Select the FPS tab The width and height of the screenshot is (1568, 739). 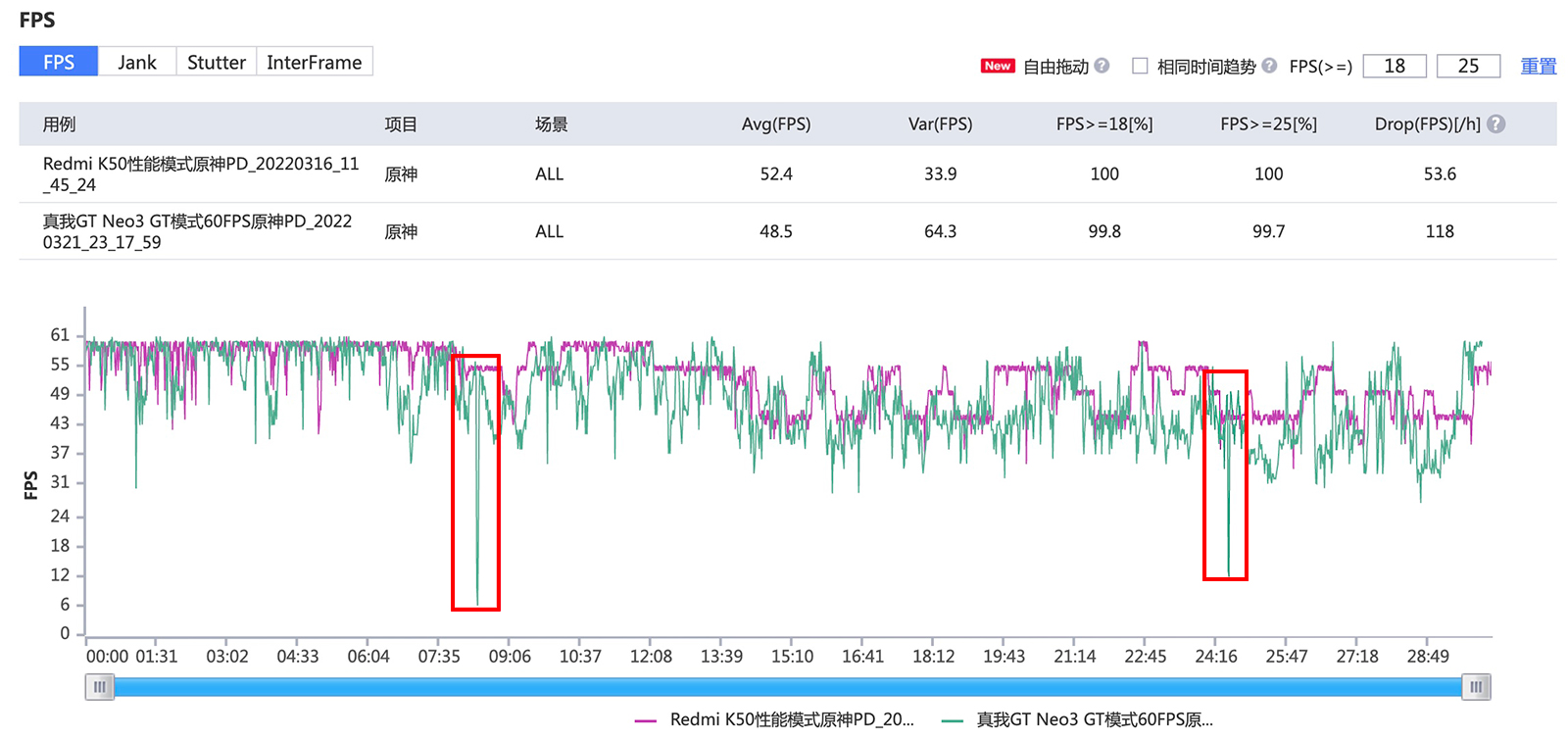(x=59, y=62)
